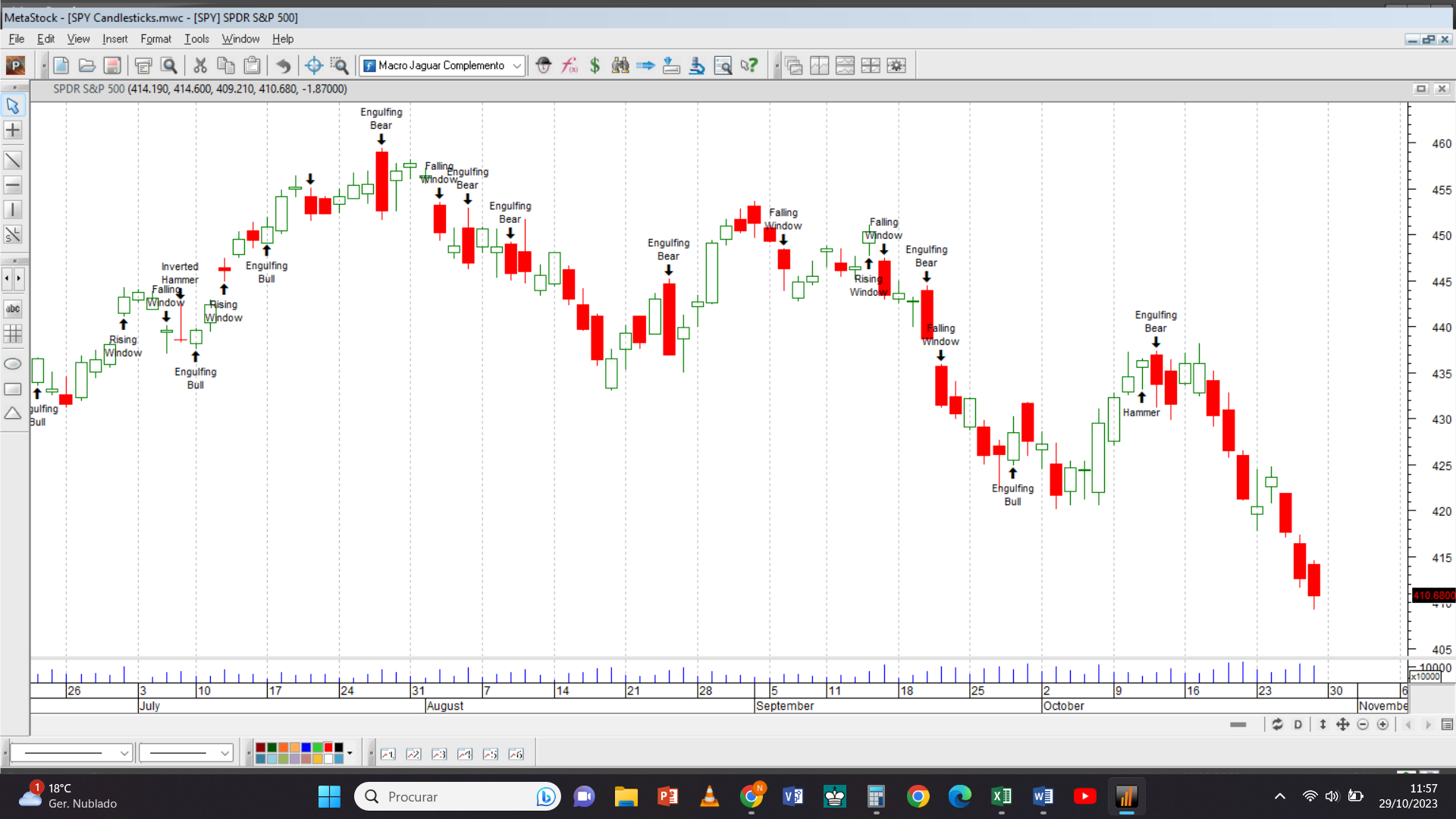Image resolution: width=1456 pixels, height=819 pixels.
Task: Click chart layout button 1
Action: tap(388, 754)
